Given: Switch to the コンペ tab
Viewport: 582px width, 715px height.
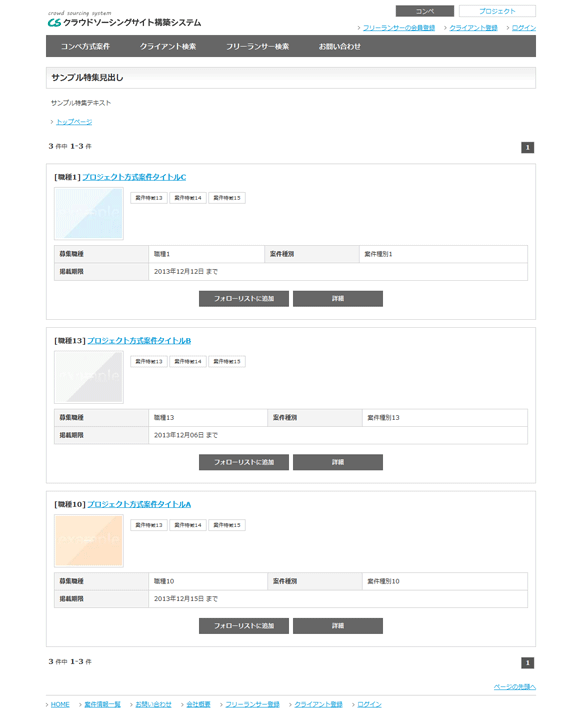Looking at the screenshot, I should pos(425,11).
